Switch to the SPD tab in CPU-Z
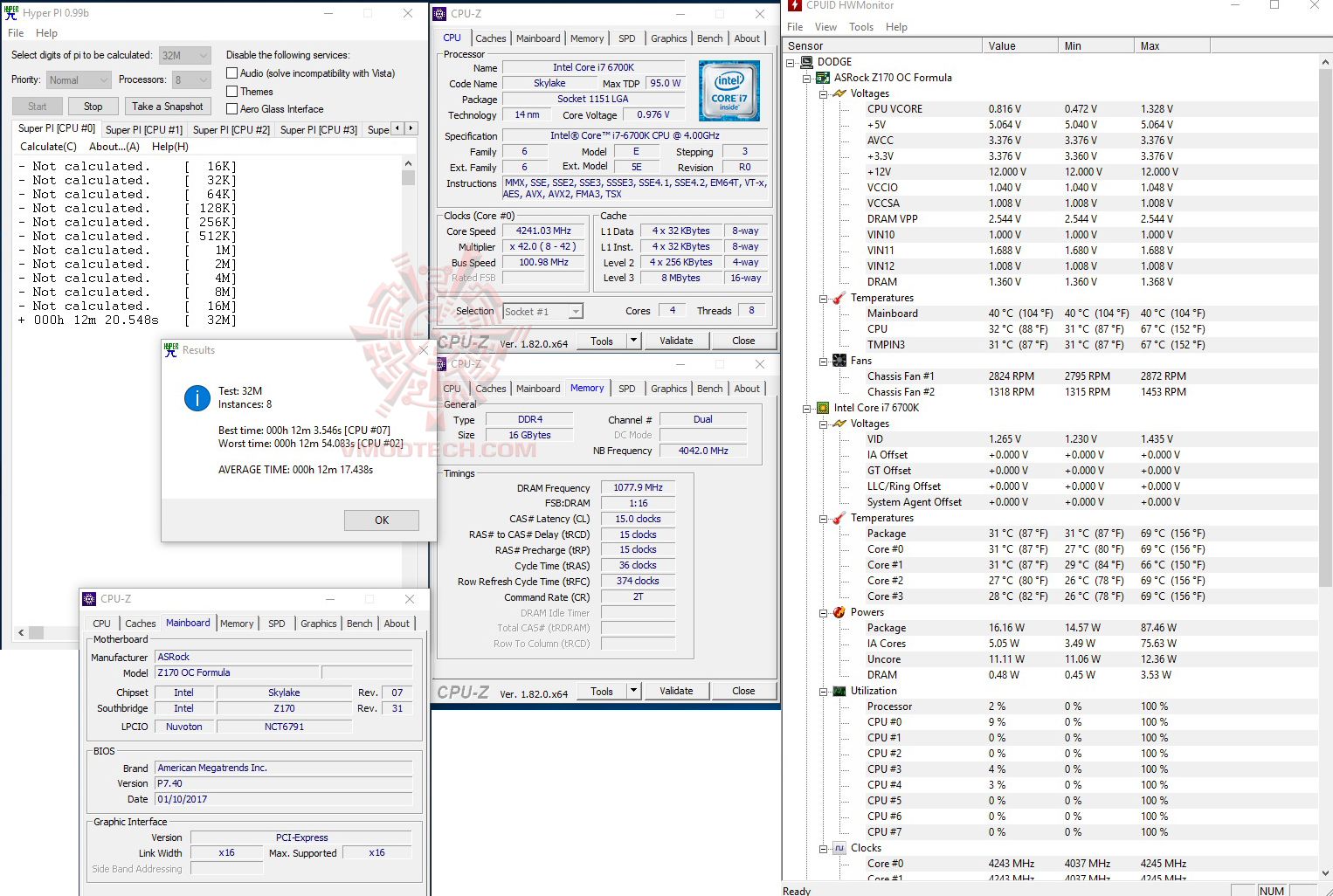Viewport: 1333px width, 896px height. [x=626, y=38]
